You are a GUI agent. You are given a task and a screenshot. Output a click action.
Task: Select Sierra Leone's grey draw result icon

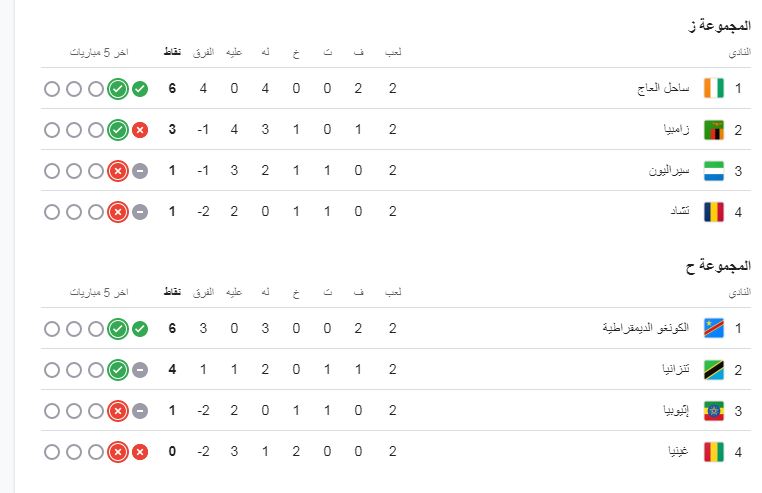click(x=140, y=171)
